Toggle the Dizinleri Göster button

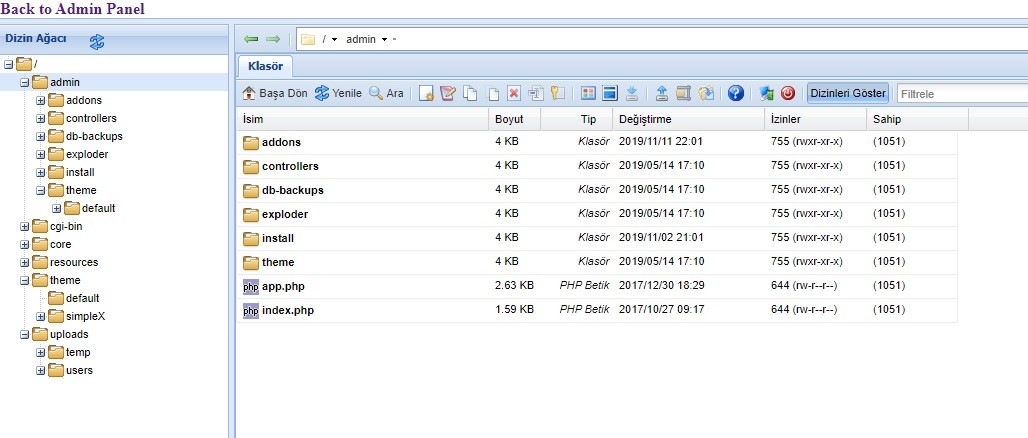click(848, 93)
